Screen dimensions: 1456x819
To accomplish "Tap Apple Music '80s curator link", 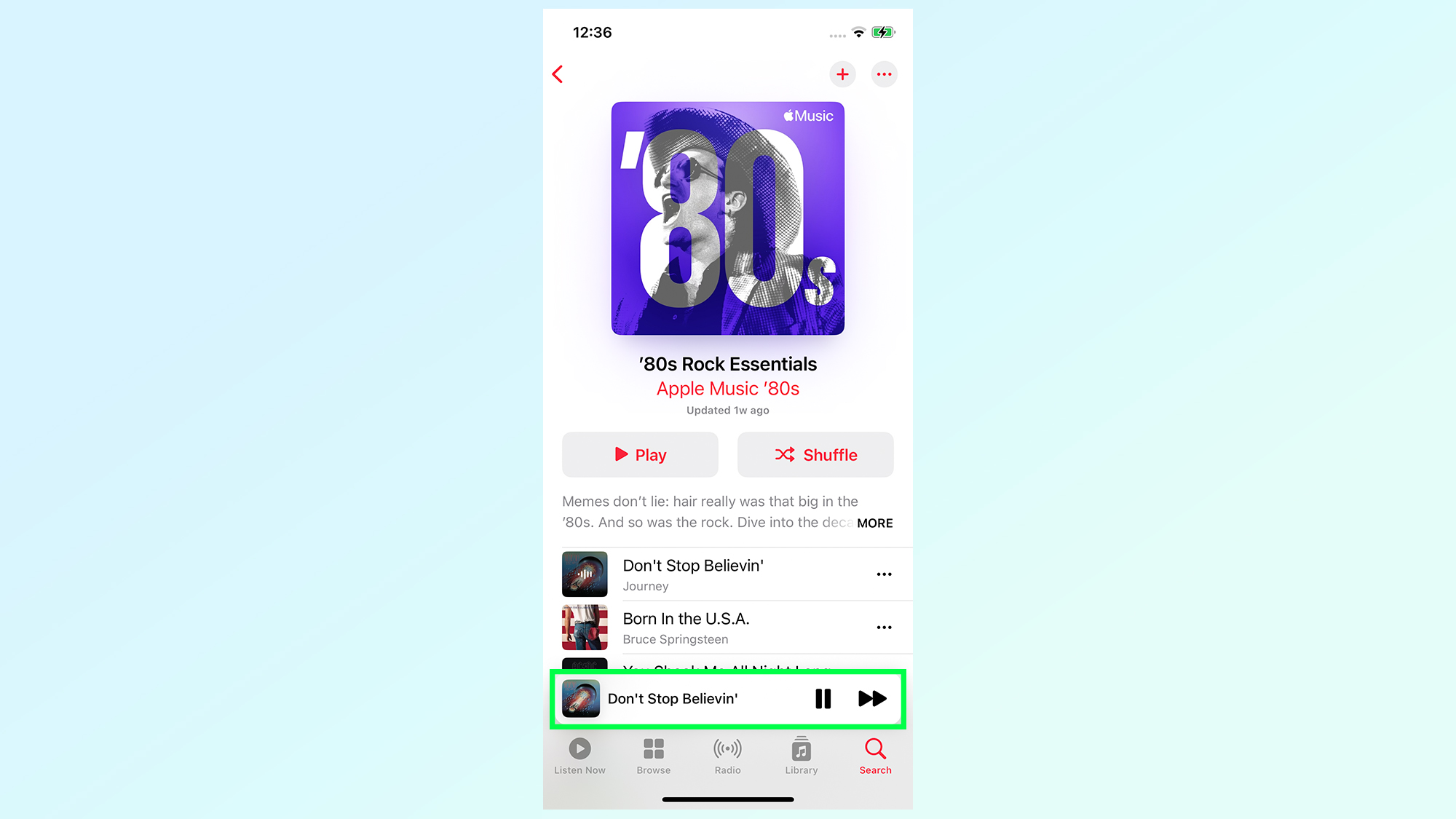I will 727,388.
